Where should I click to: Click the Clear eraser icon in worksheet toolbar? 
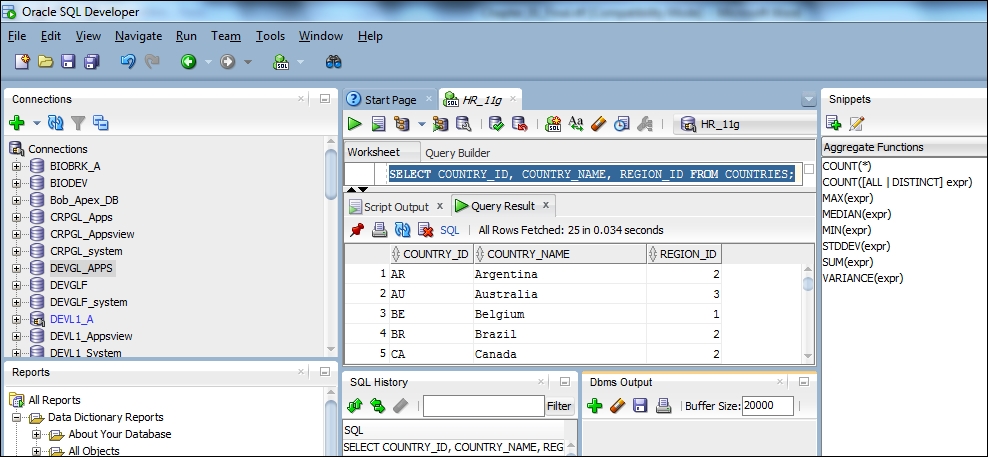coord(599,124)
